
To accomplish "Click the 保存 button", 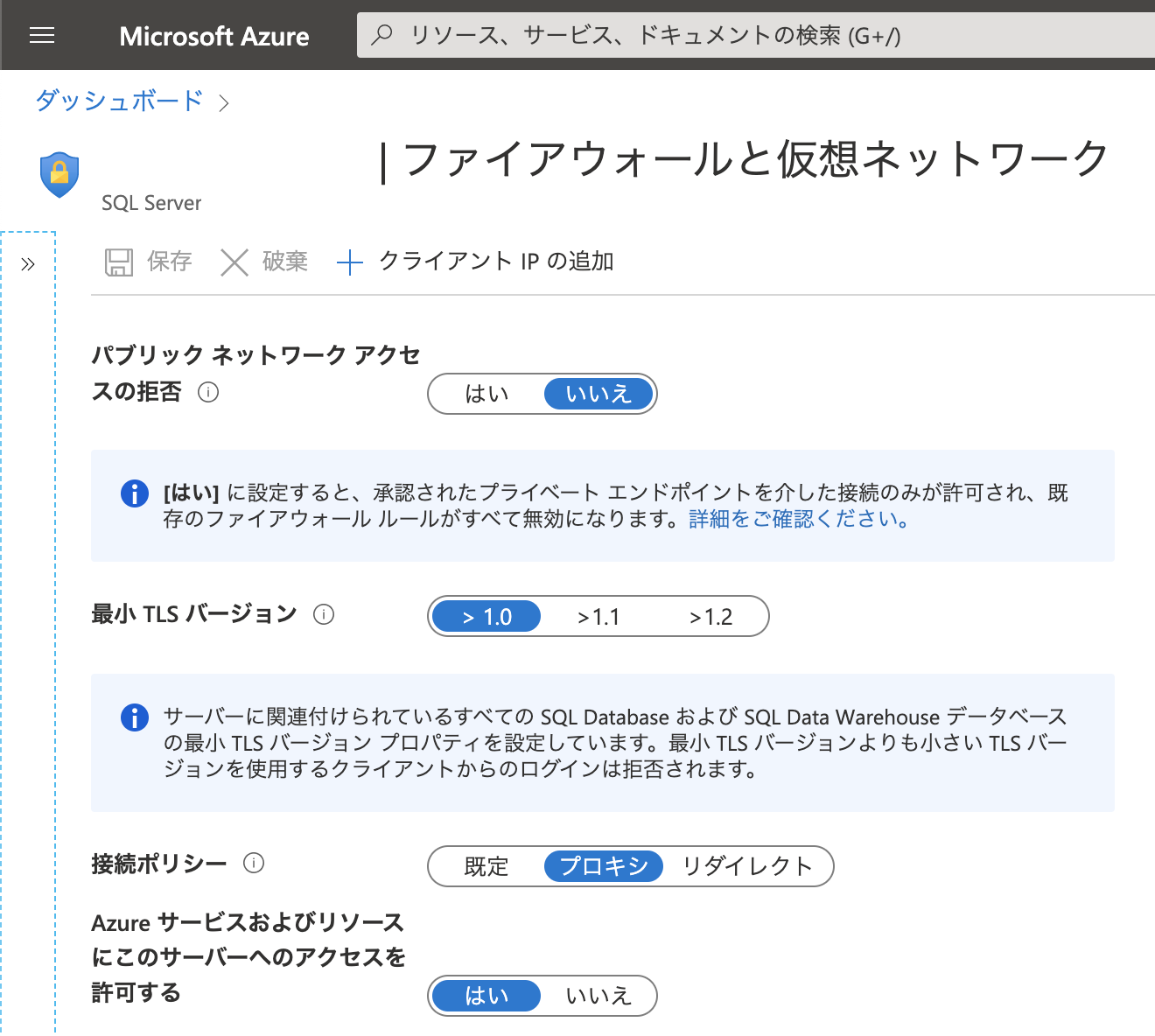I will (x=149, y=262).
